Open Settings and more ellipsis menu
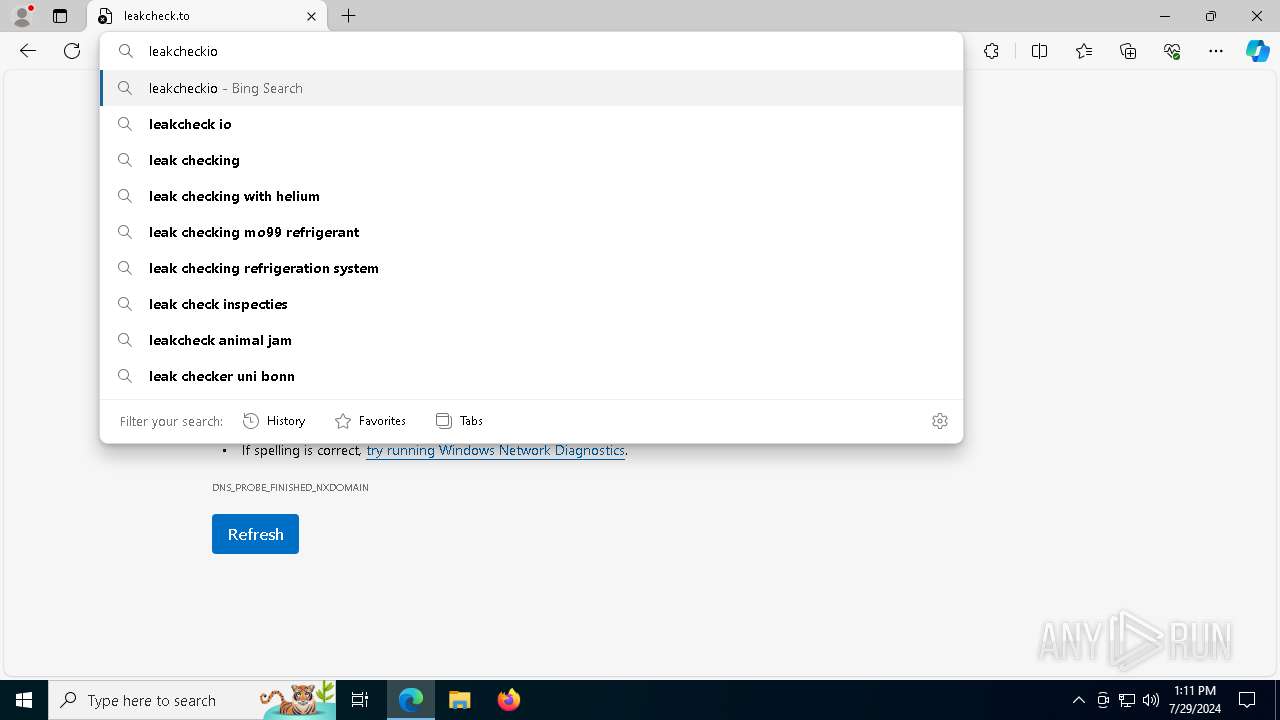The width and height of the screenshot is (1280, 720). click(x=1216, y=51)
